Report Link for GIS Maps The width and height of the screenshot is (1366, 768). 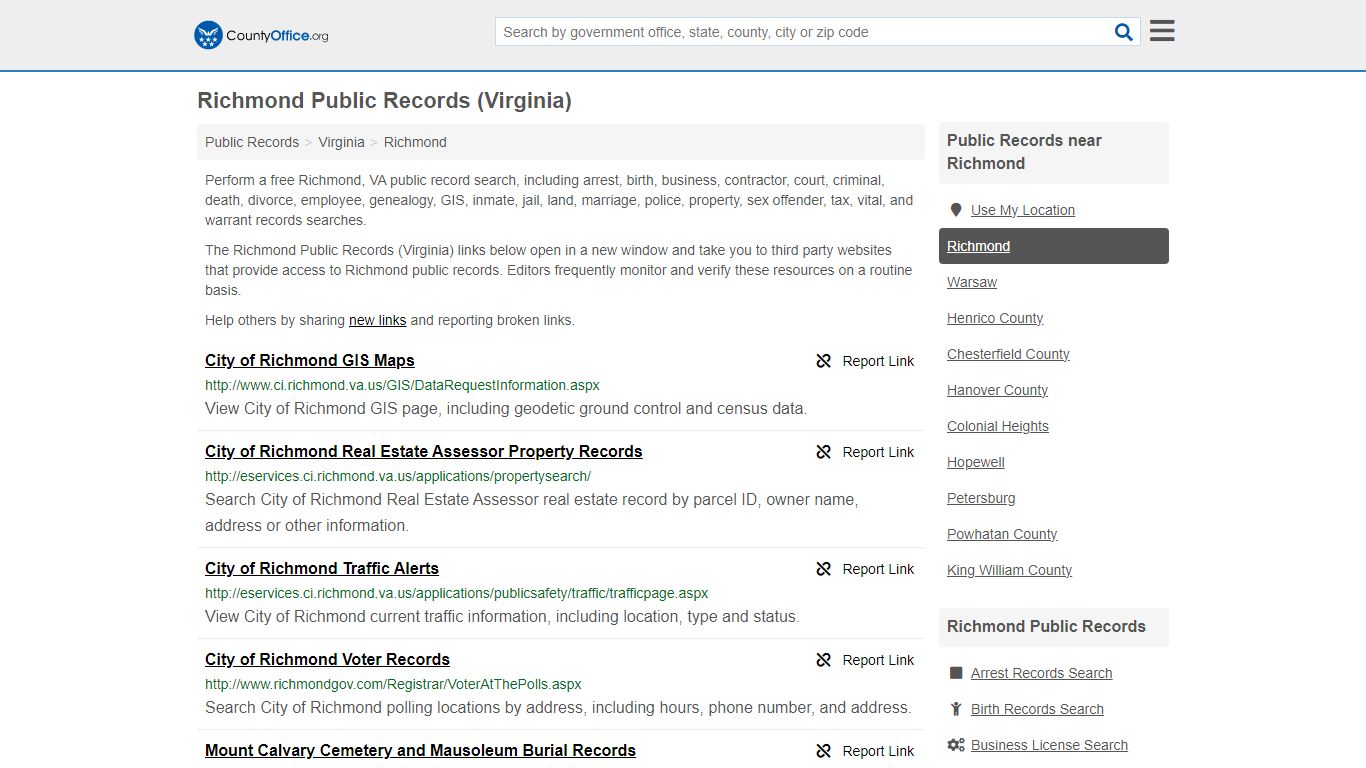click(878, 361)
